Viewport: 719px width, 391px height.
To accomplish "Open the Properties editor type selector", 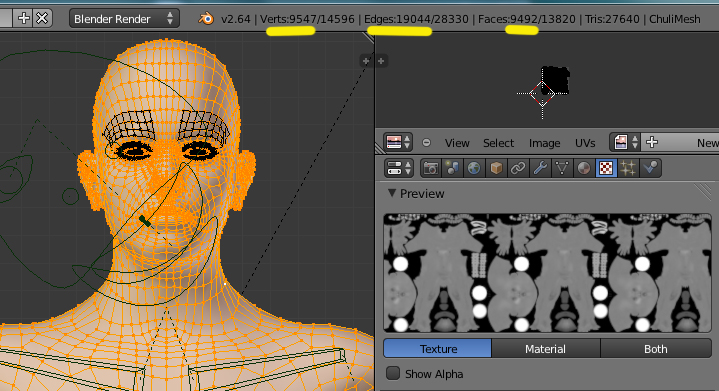I will [x=398, y=168].
